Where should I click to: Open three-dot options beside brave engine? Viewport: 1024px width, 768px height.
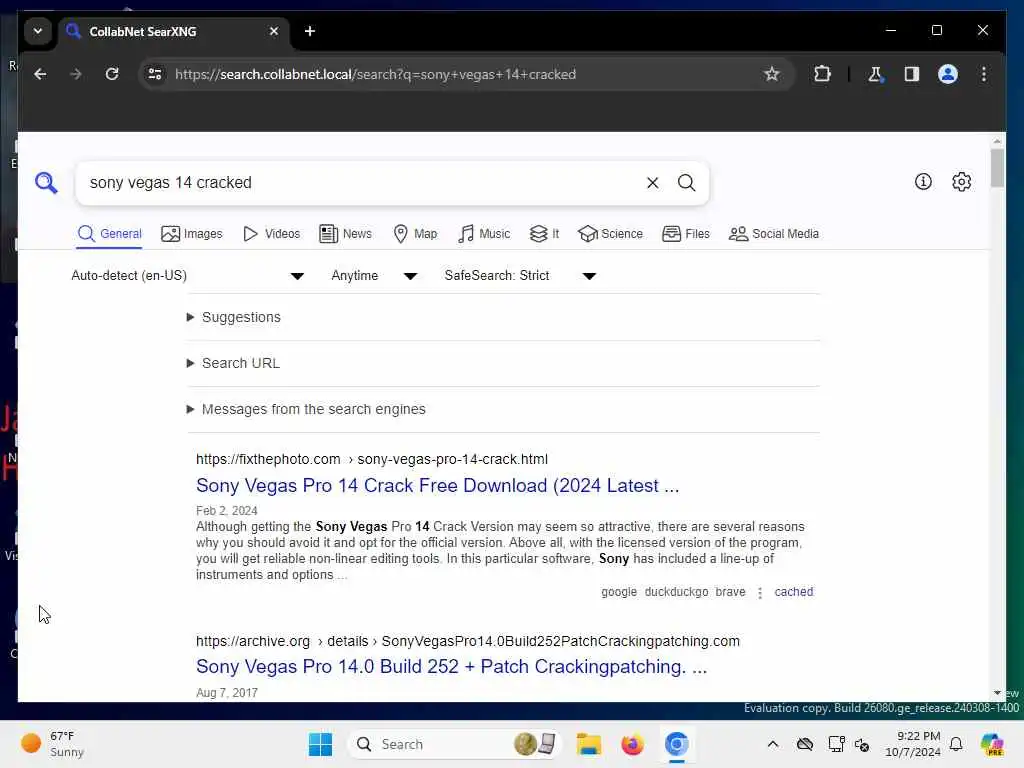pyautogui.click(x=760, y=592)
